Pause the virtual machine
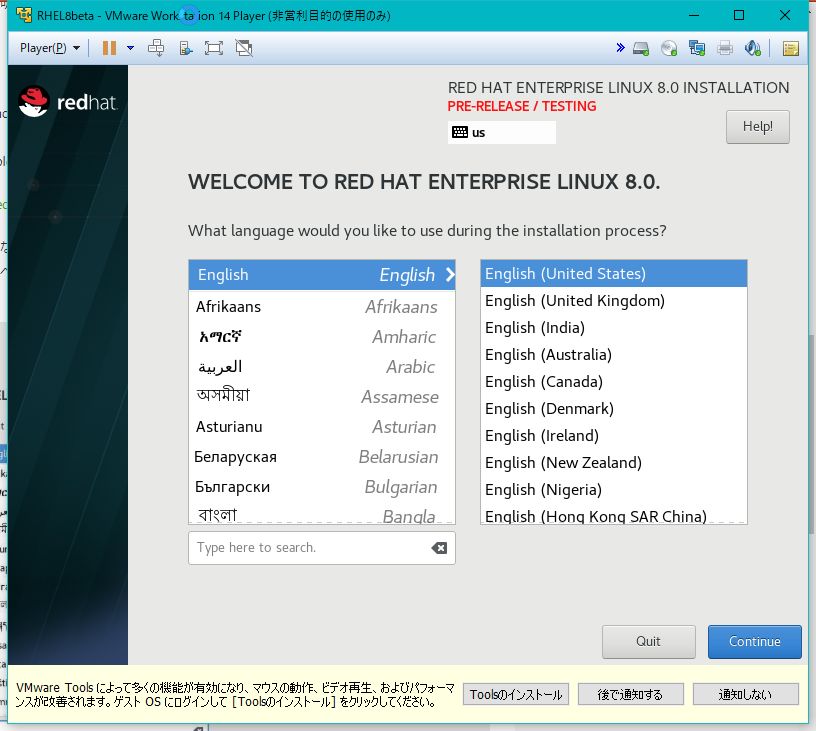This screenshot has width=816, height=731. click(x=109, y=48)
